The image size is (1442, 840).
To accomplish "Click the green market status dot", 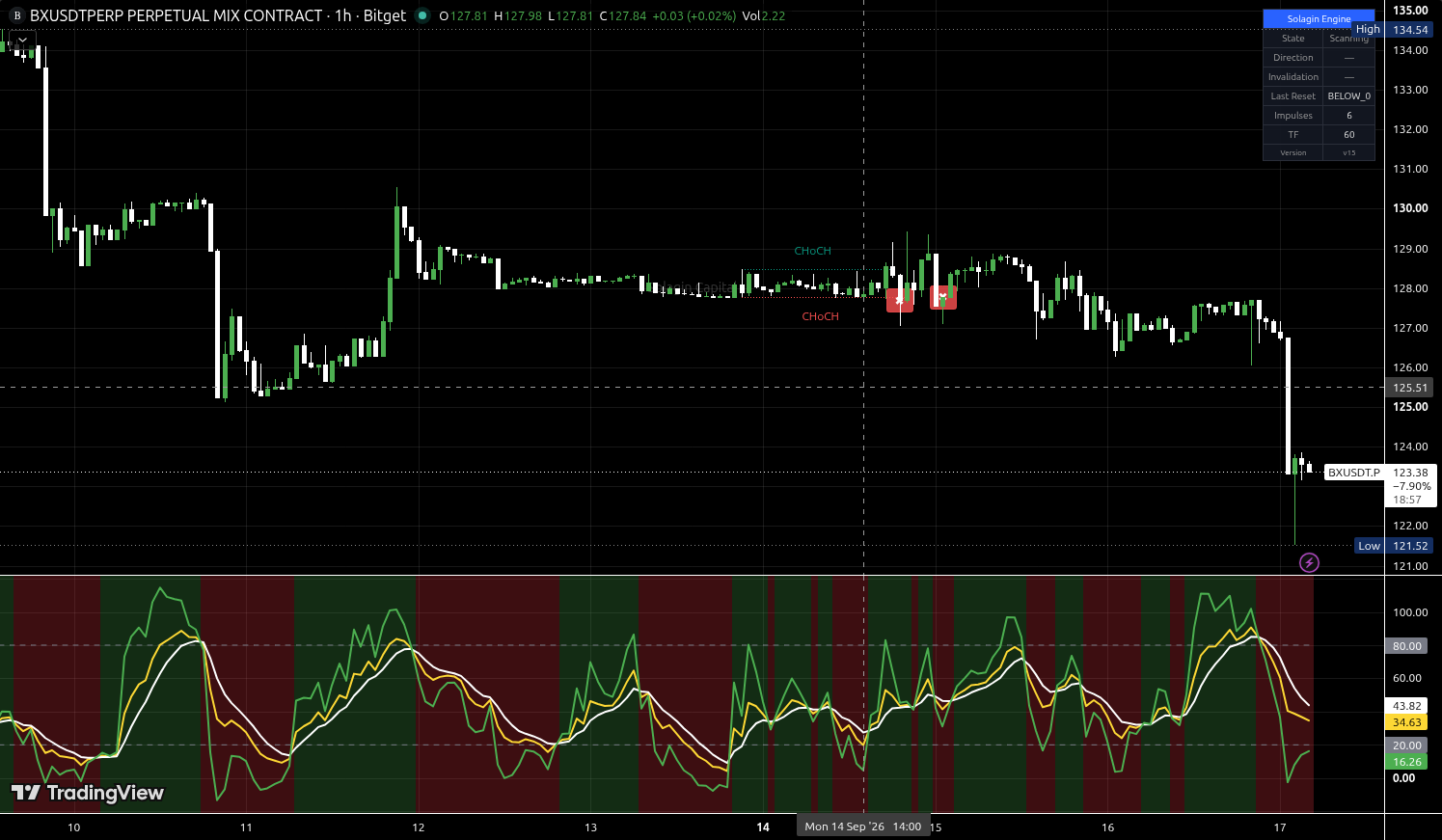I will tap(422, 15).
